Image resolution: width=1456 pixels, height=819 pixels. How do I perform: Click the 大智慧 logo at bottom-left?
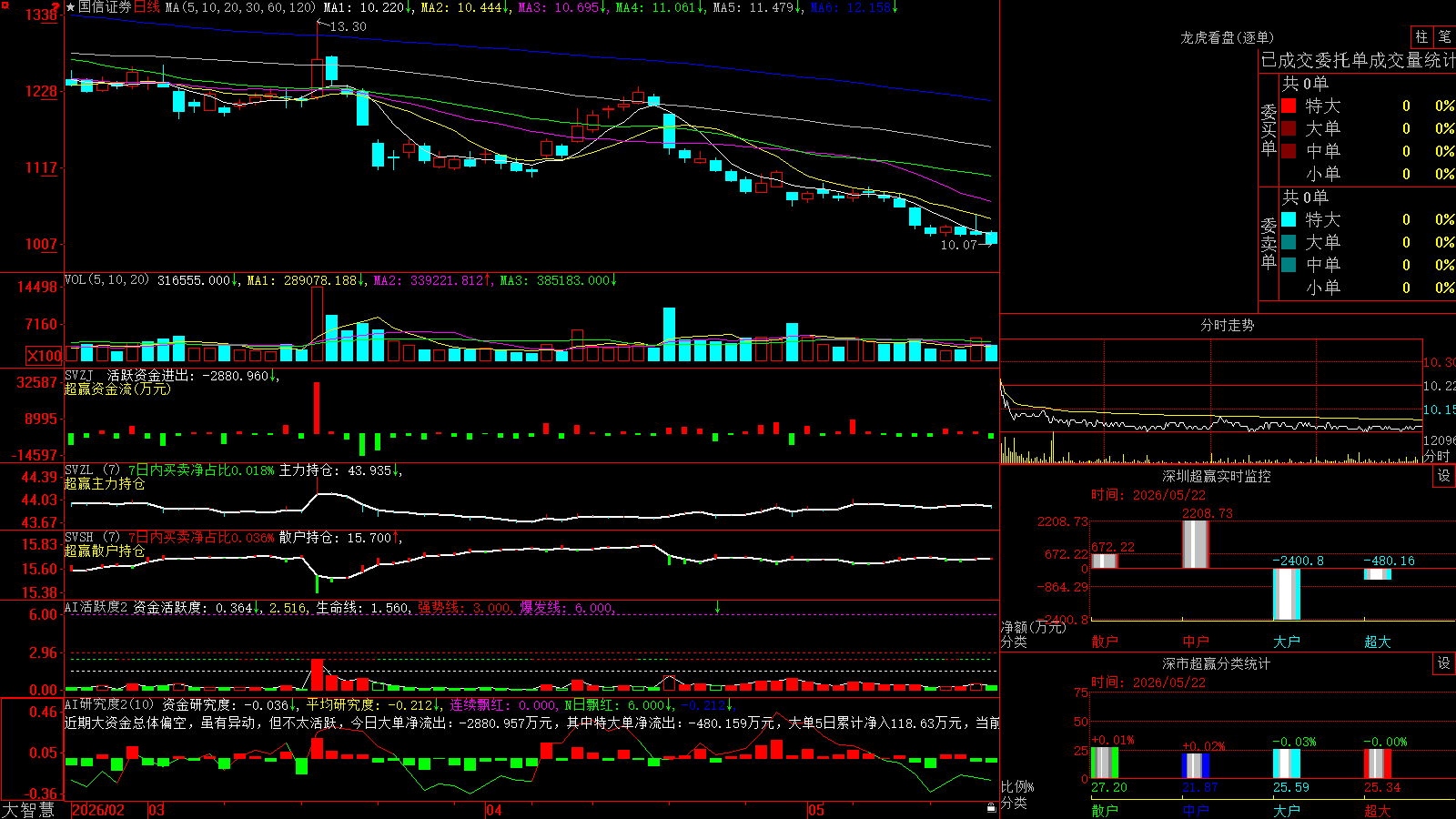(x=28, y=810)
